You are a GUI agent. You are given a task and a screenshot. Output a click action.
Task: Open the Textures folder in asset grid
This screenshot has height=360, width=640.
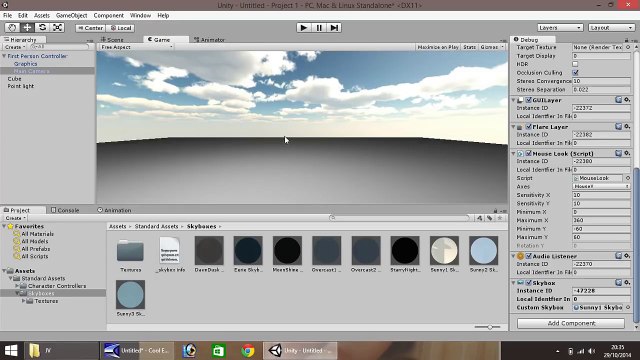click(130, 254)
